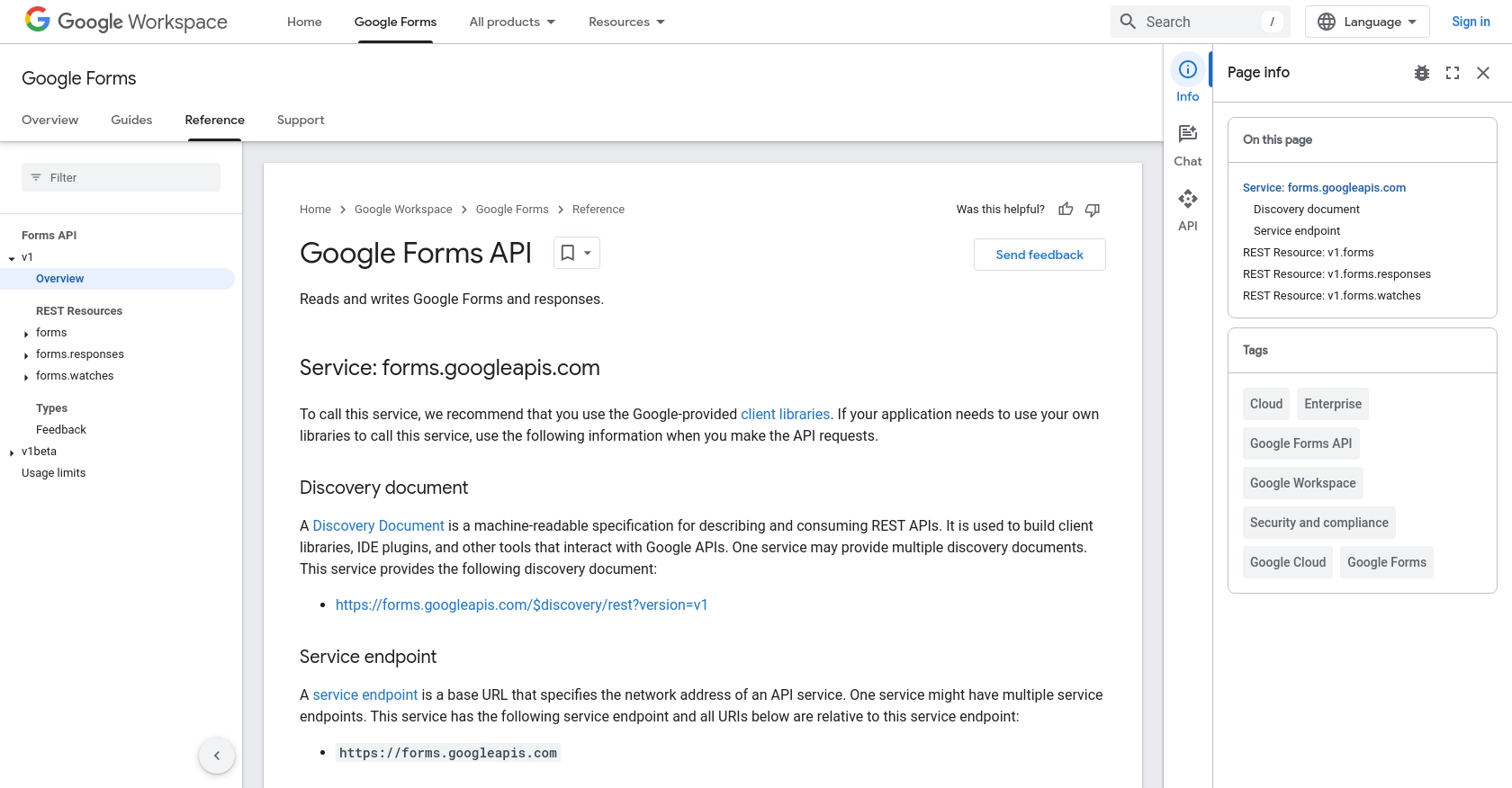Open the Chat panel icon
Image resolution: width=1512 pixels, height=788 pixels.
click(1188, 134)
